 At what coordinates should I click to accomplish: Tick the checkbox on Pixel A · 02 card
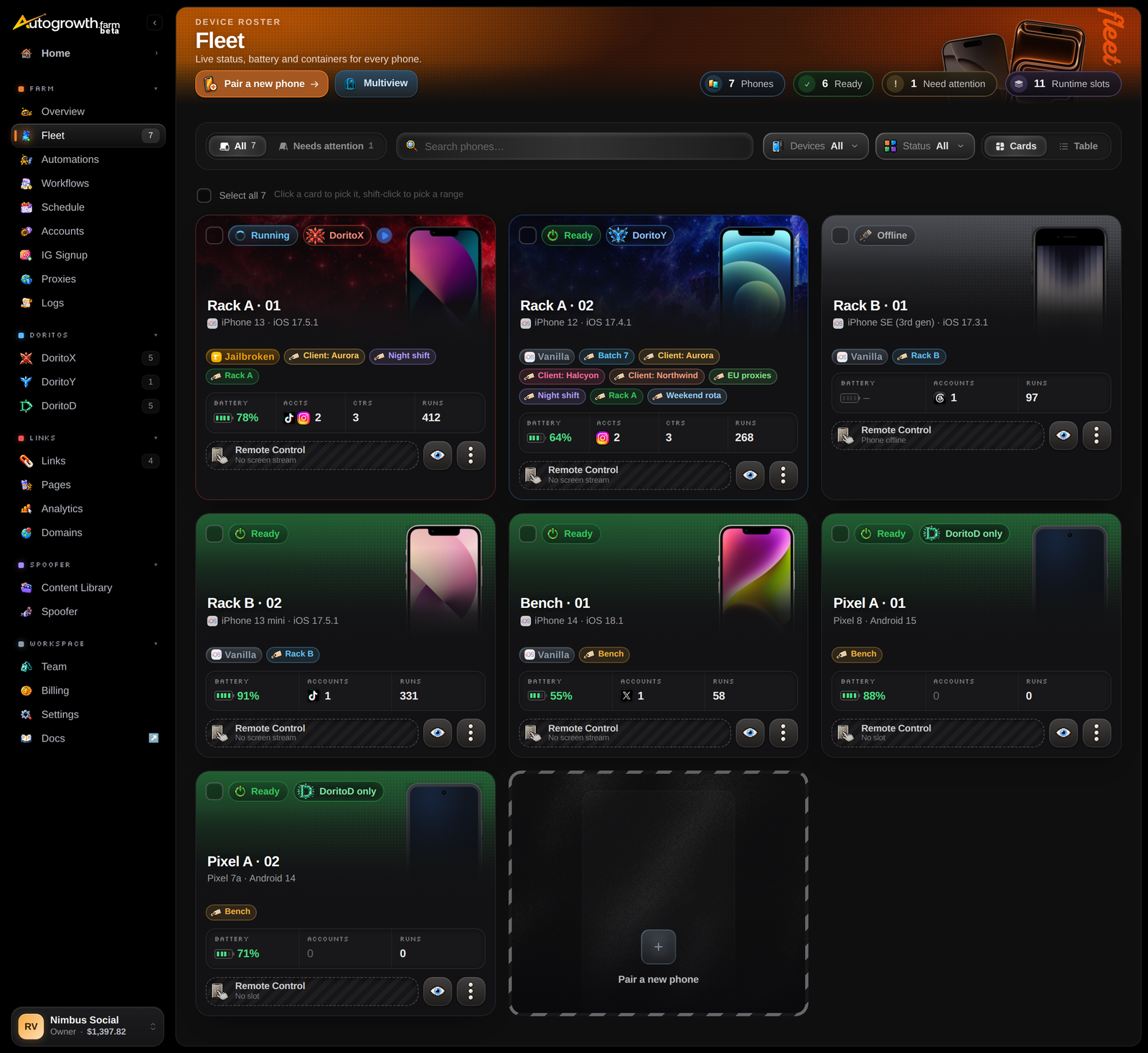215,791
